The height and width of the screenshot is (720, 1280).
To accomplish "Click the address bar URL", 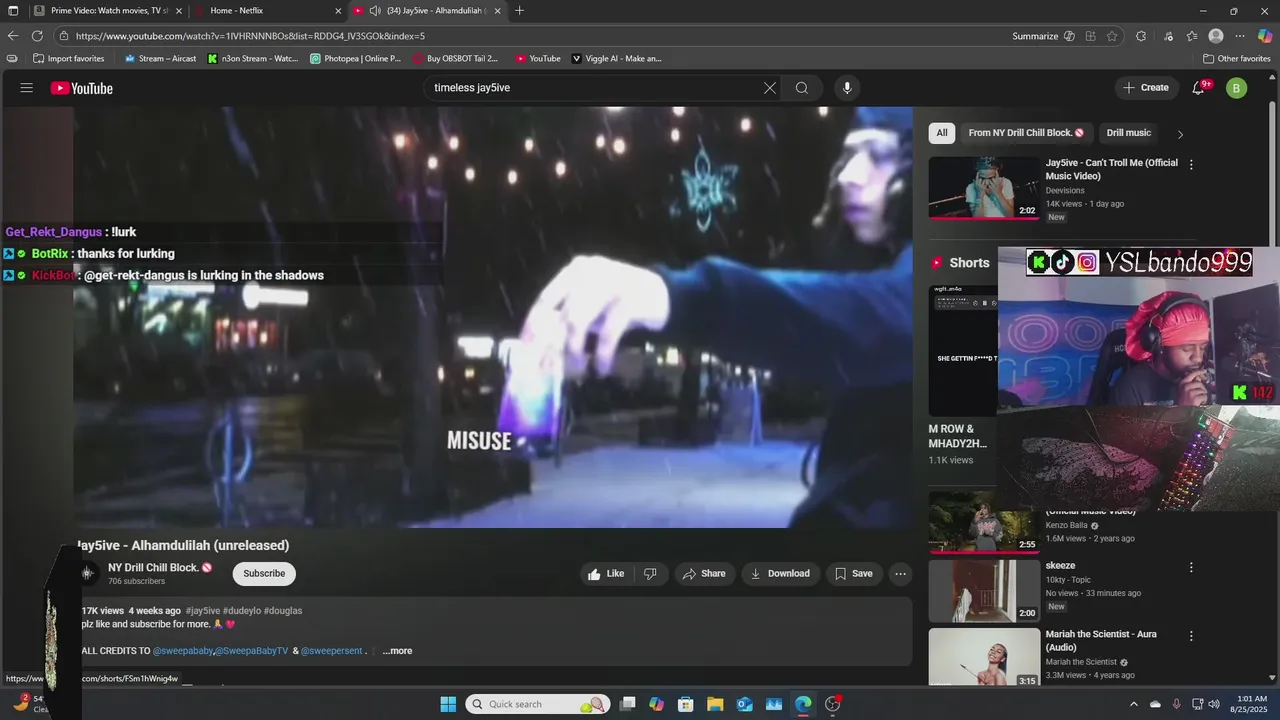I will (250, 36).
